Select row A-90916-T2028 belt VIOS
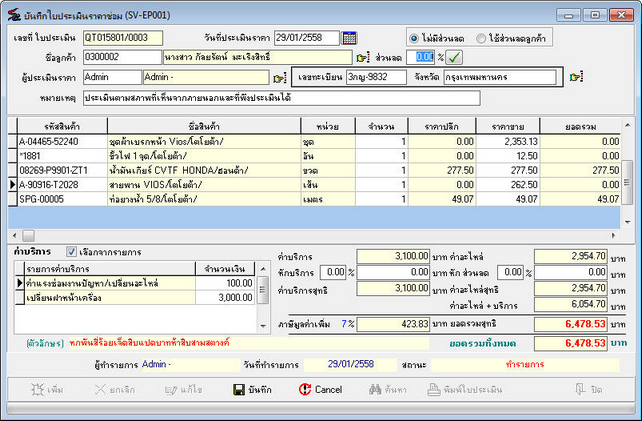The image size is (642, 421). pos(314,185)
